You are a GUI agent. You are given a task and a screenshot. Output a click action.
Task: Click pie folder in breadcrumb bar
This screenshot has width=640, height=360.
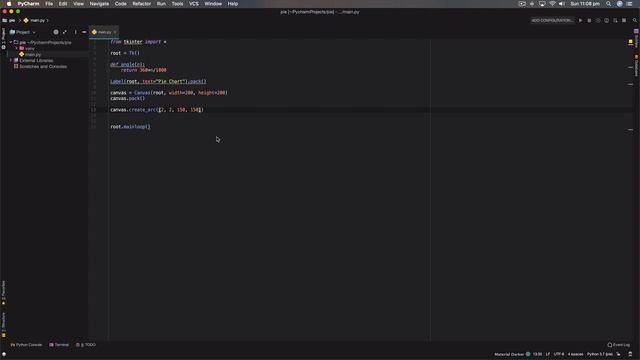coord(9,20)
